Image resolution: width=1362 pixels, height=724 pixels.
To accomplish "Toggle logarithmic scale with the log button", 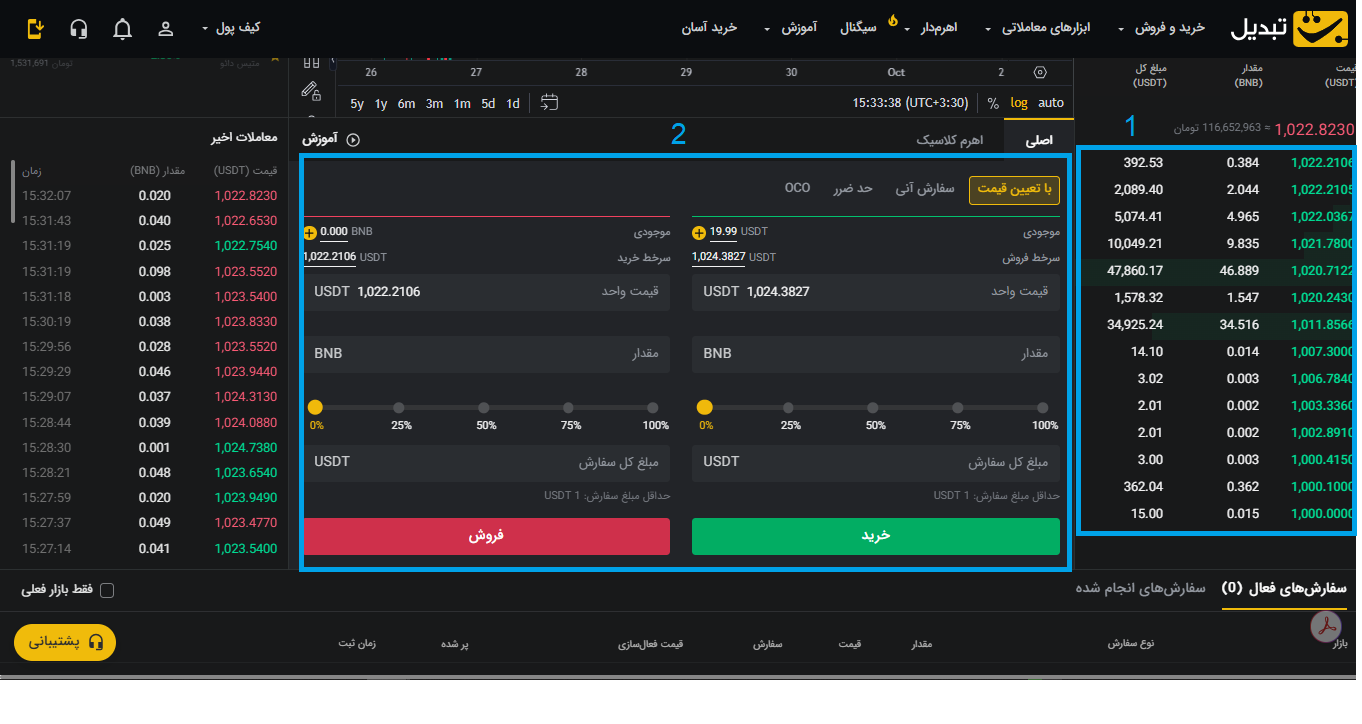I will 1019,102.
